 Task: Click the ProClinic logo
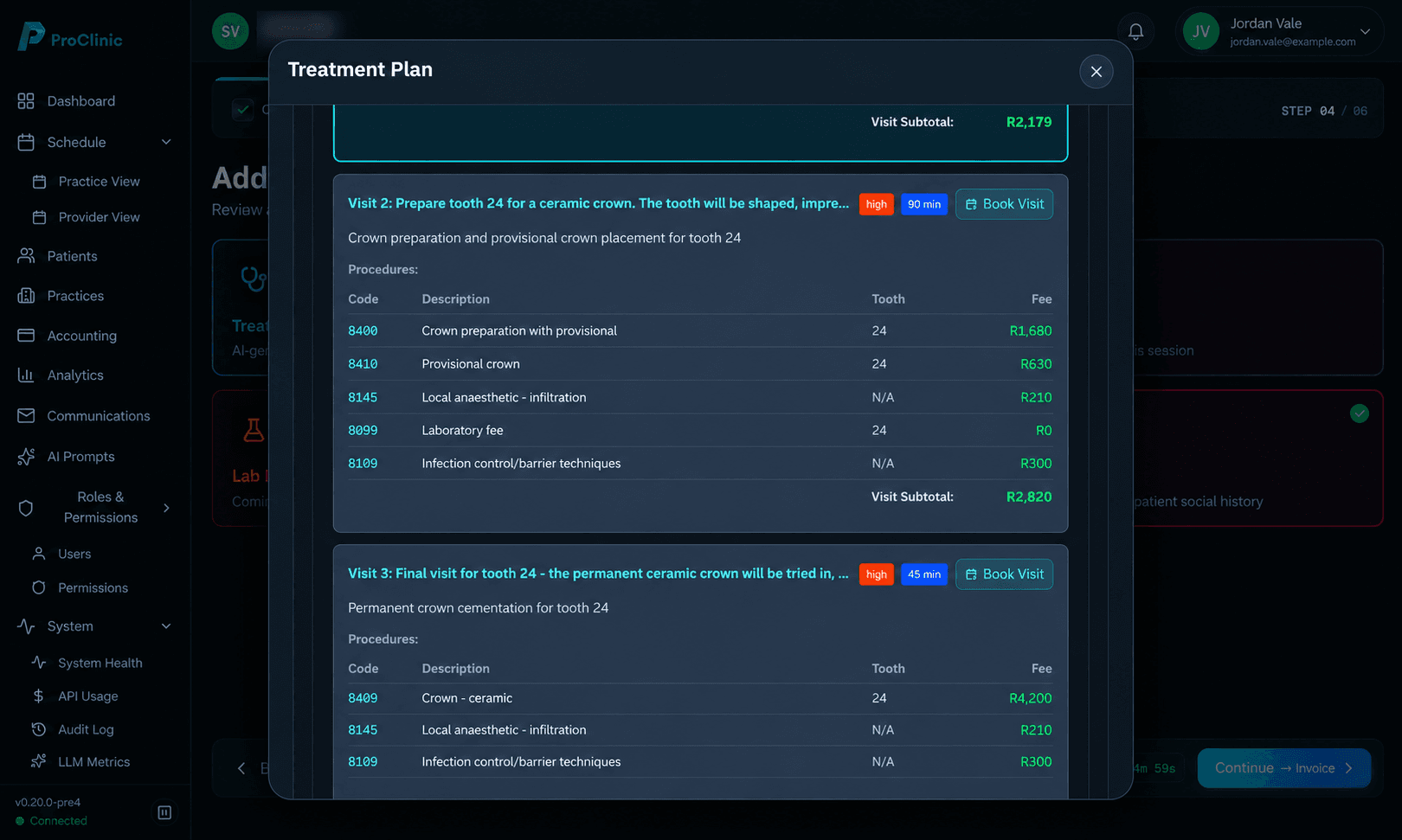pyautogui.click(x=70, y=37)
